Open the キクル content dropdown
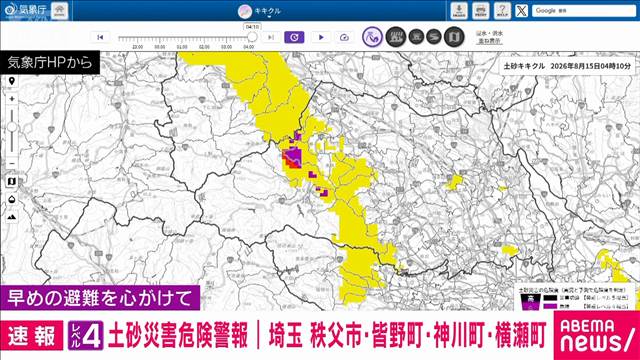The image size is (640, 360). click(x=259, y=11)
